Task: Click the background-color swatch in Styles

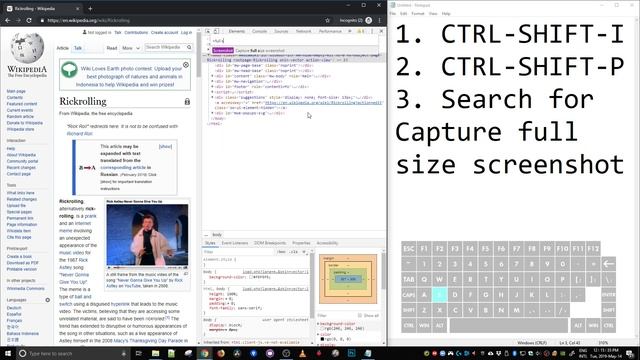Action: click(251, 277)
